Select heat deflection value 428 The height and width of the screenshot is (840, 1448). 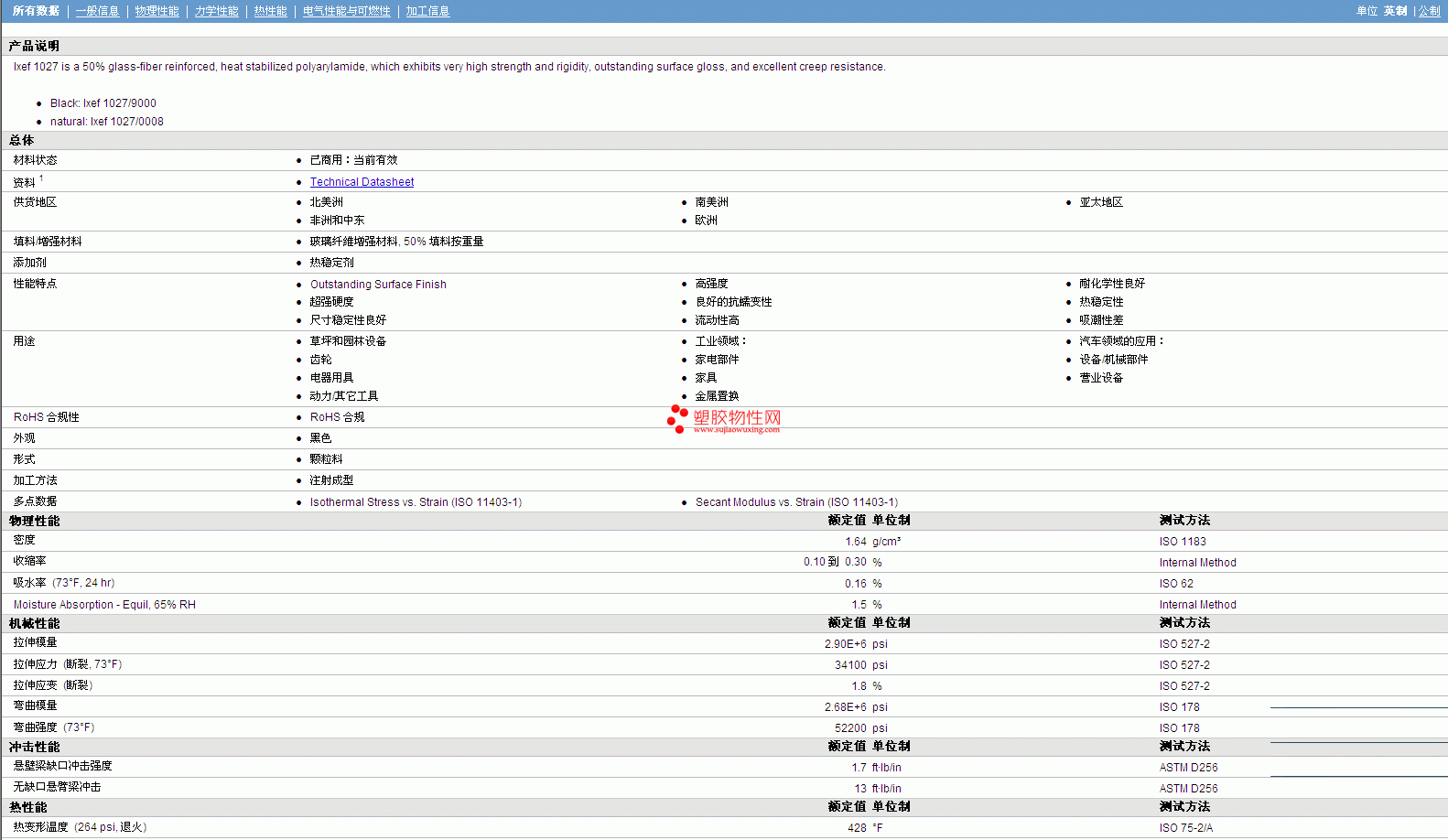(x=857, y=828)
